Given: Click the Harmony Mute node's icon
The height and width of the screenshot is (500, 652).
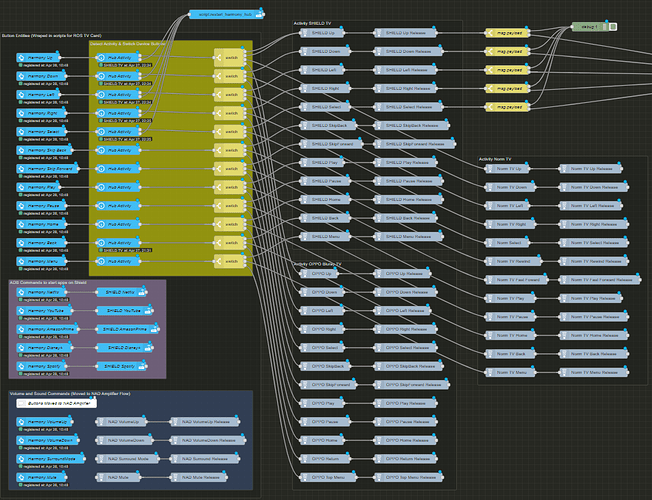Looking at the screenshot, I should coord(21,478).
